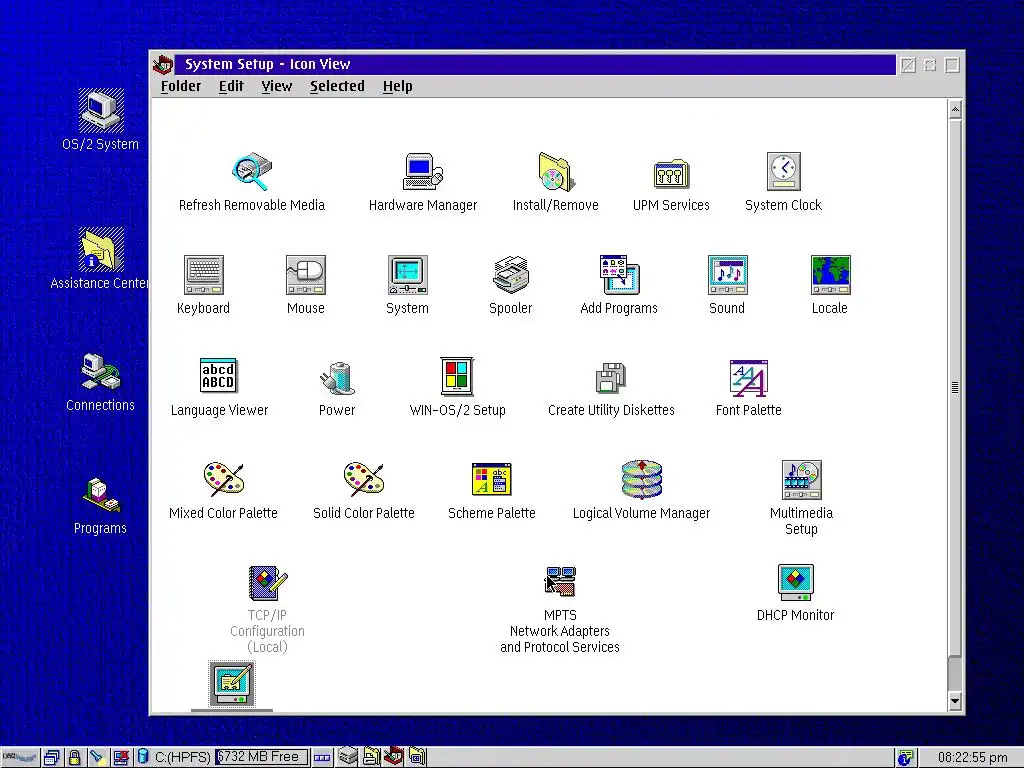The height and width of the screenshot is (768, 1024).
Task: Open the Folder menu
Action: coord(181,86)
